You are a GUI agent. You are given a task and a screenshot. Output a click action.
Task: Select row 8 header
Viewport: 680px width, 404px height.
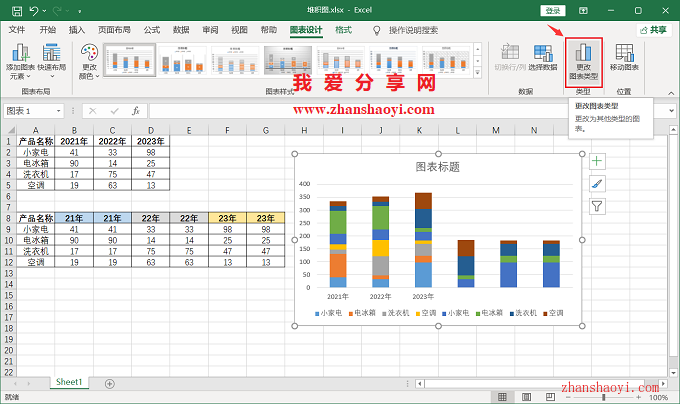(x=9, y=218)
